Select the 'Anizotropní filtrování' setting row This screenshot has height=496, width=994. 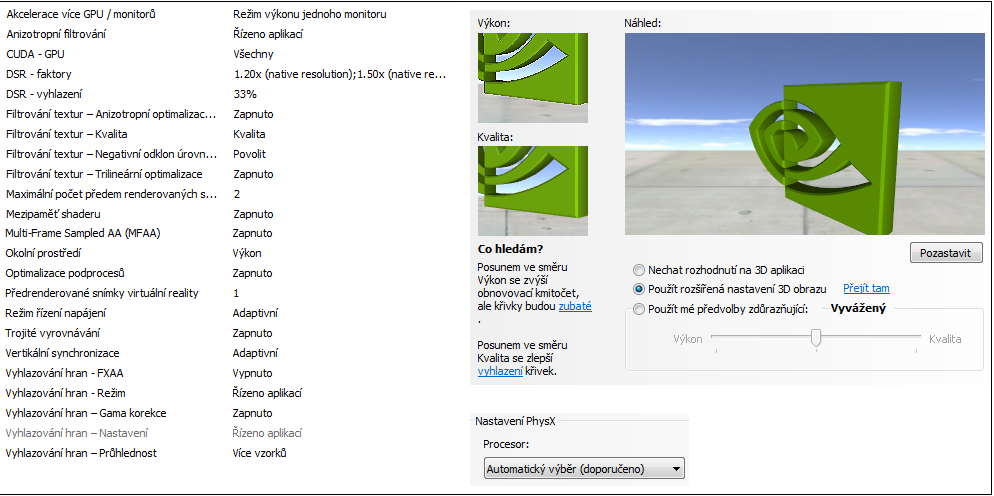tap(228, 34)
